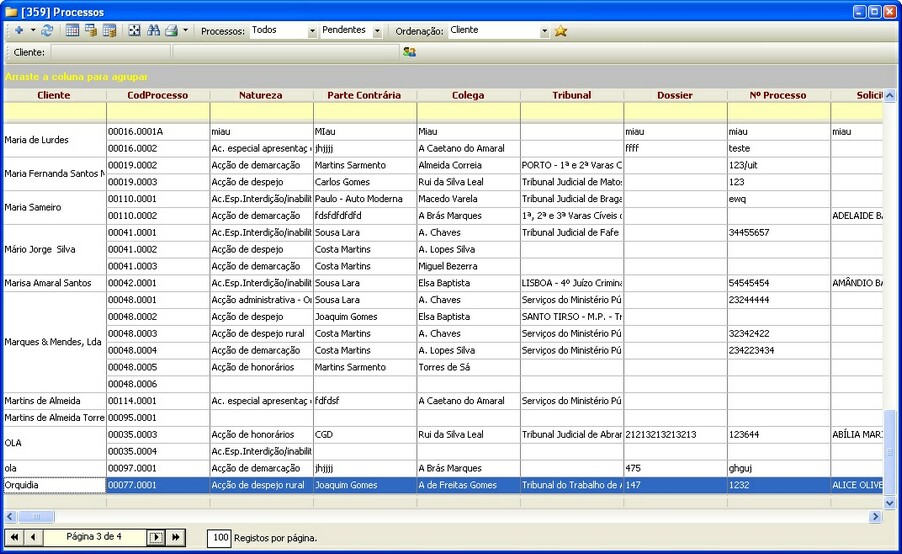This screenshot has height=554, width=902.
Task: Click the calendar grid icon in toolbar
Action: coord(72,30)
